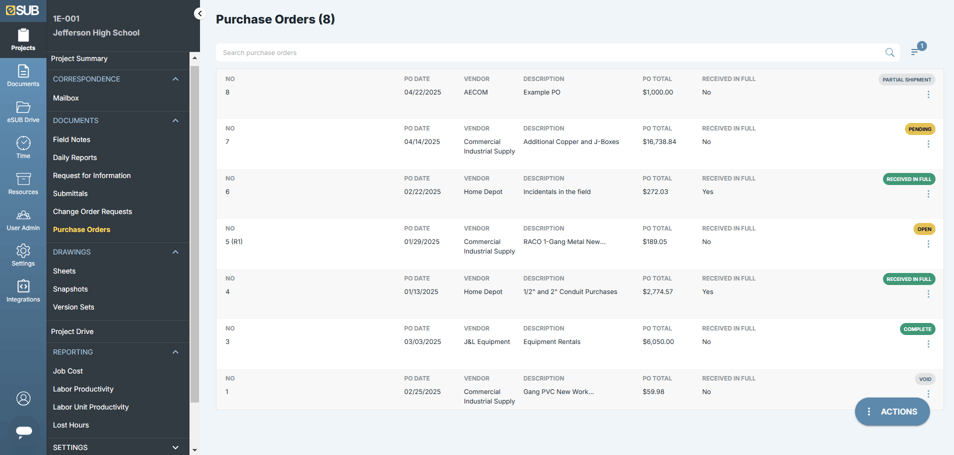The width and height of the screenshot is (954, 455).
Task: Collapse the Drawings section
Action: pyautogui.click(x=176, y=252)
